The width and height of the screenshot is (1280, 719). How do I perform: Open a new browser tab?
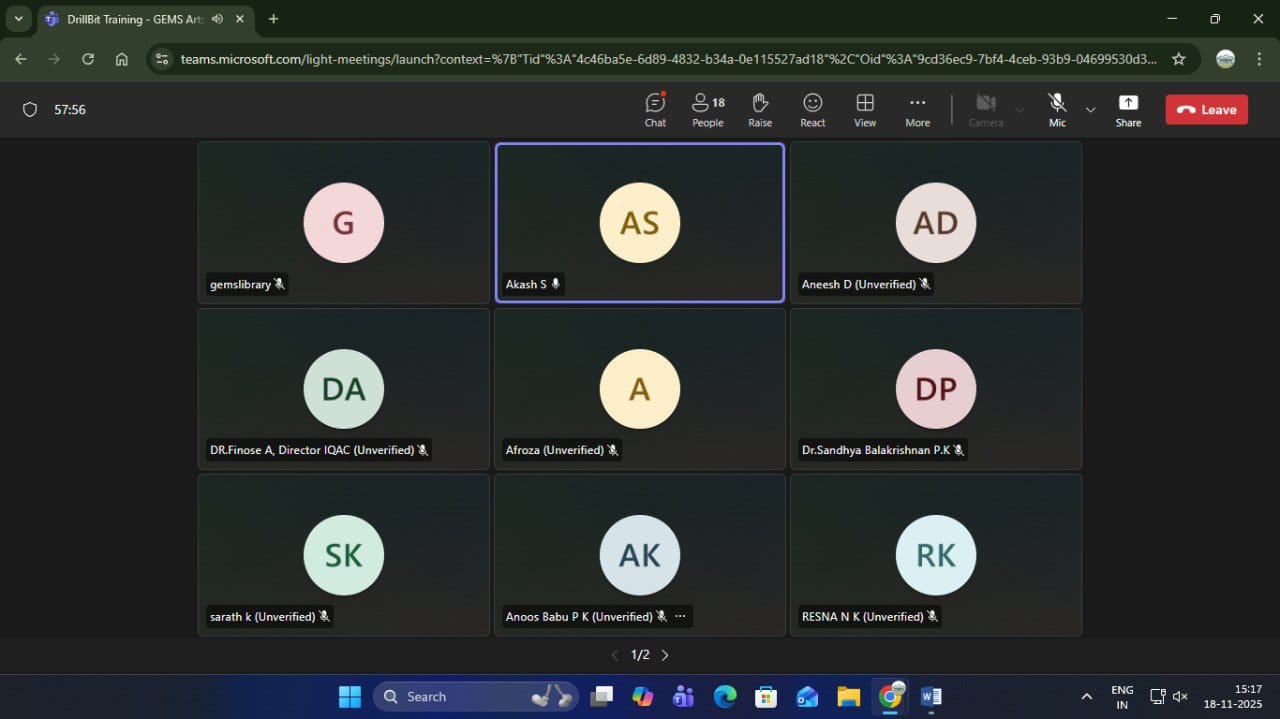tap(273, 19)
